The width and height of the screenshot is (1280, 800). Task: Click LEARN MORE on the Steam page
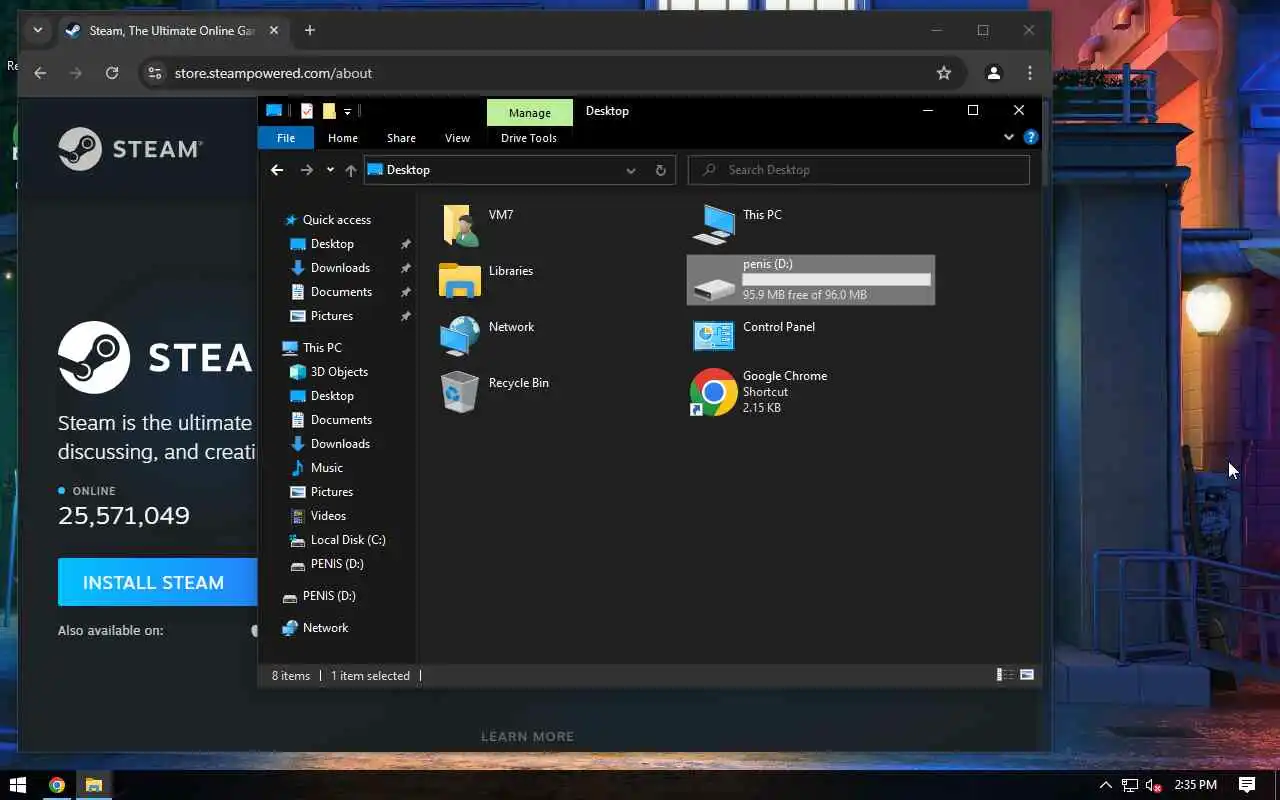coord(528,737)
